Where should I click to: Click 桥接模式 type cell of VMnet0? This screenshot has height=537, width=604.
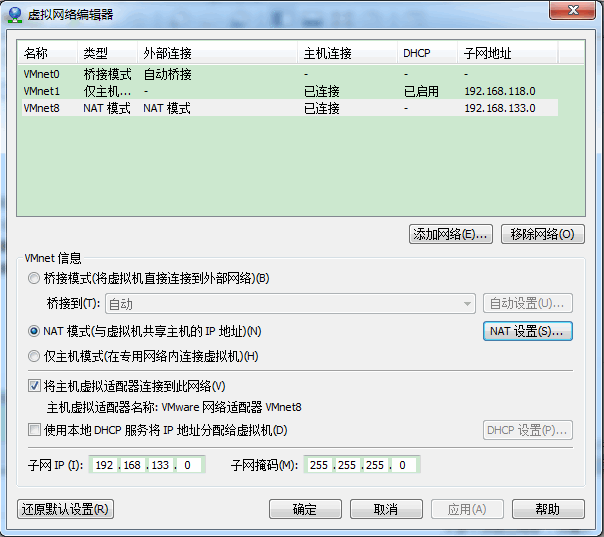(107, 74)
